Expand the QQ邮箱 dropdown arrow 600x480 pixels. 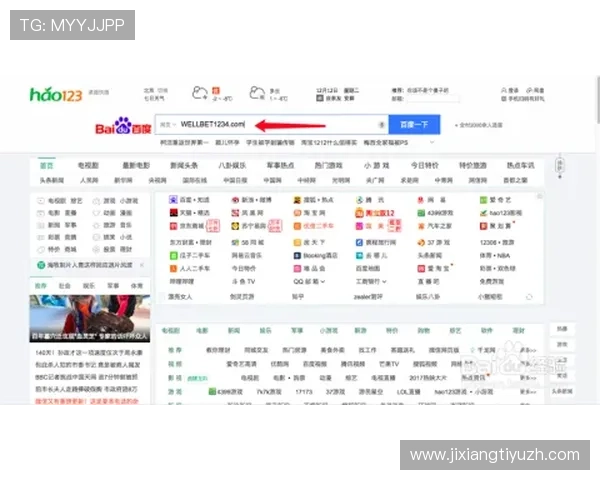click(x=323, y=282)
